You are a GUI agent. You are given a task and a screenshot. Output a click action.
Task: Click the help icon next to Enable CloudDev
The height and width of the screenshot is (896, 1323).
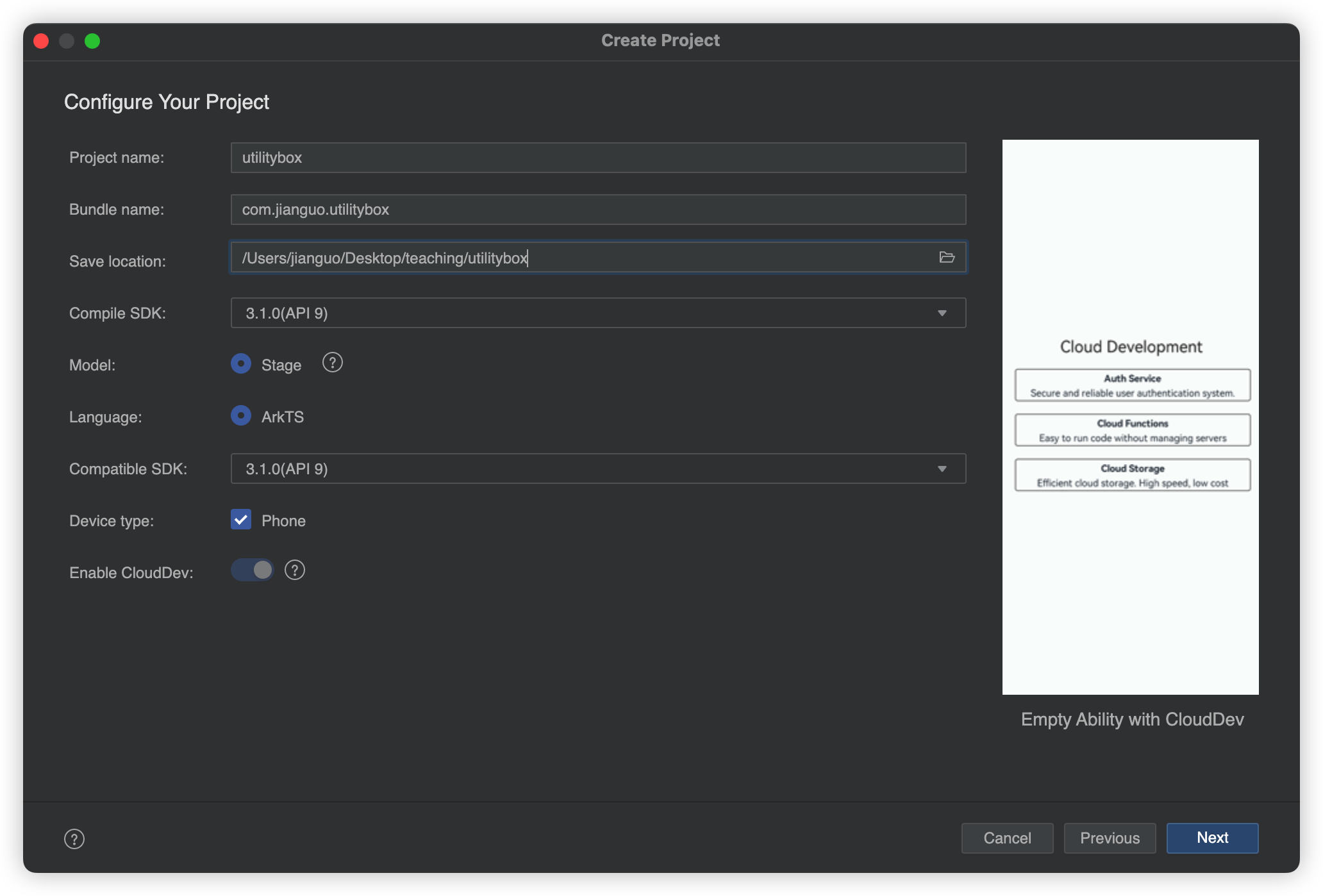pyautogui.click(x=294, y=570)
